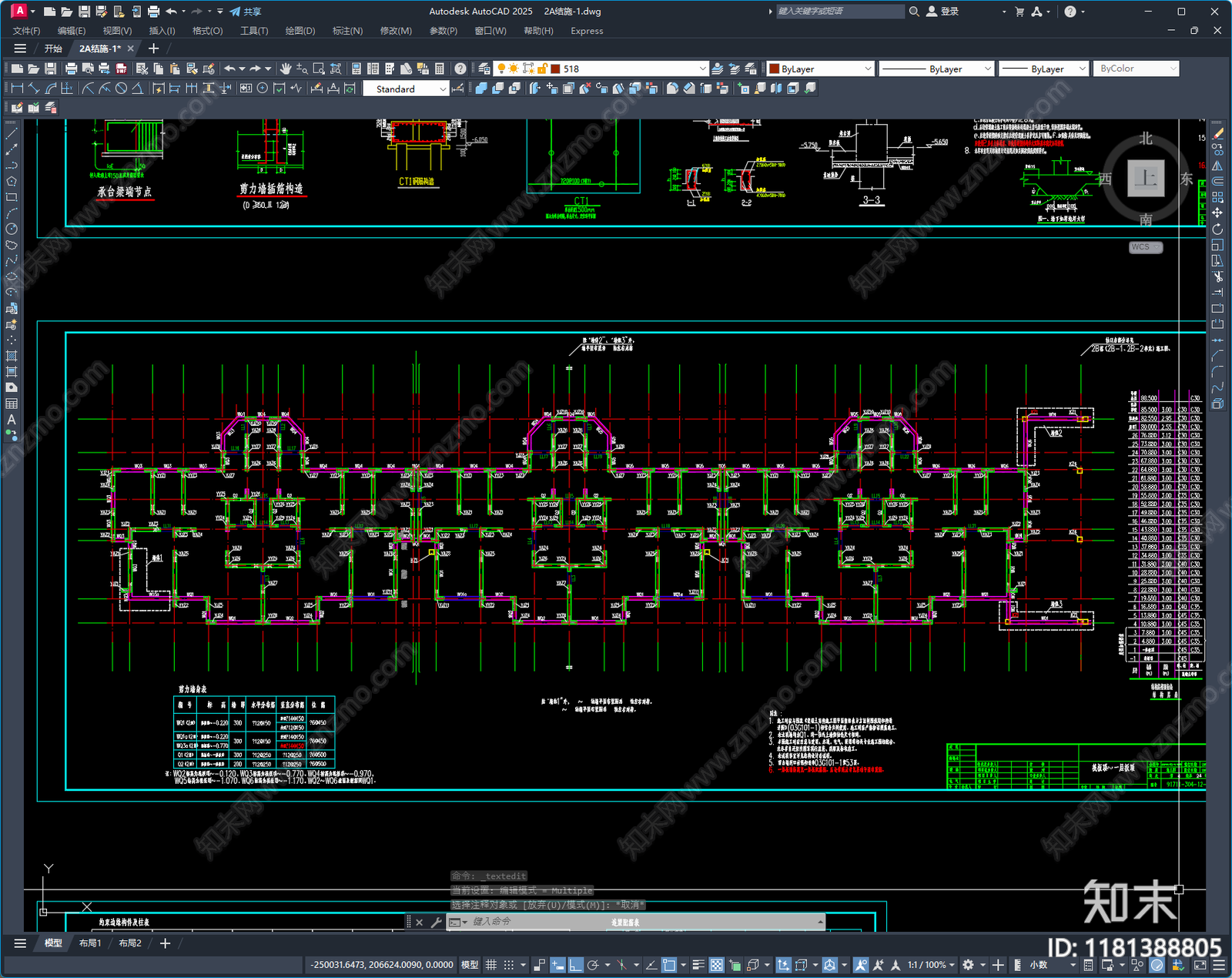Click the new drawing tab plus button

tap(153, 49)
